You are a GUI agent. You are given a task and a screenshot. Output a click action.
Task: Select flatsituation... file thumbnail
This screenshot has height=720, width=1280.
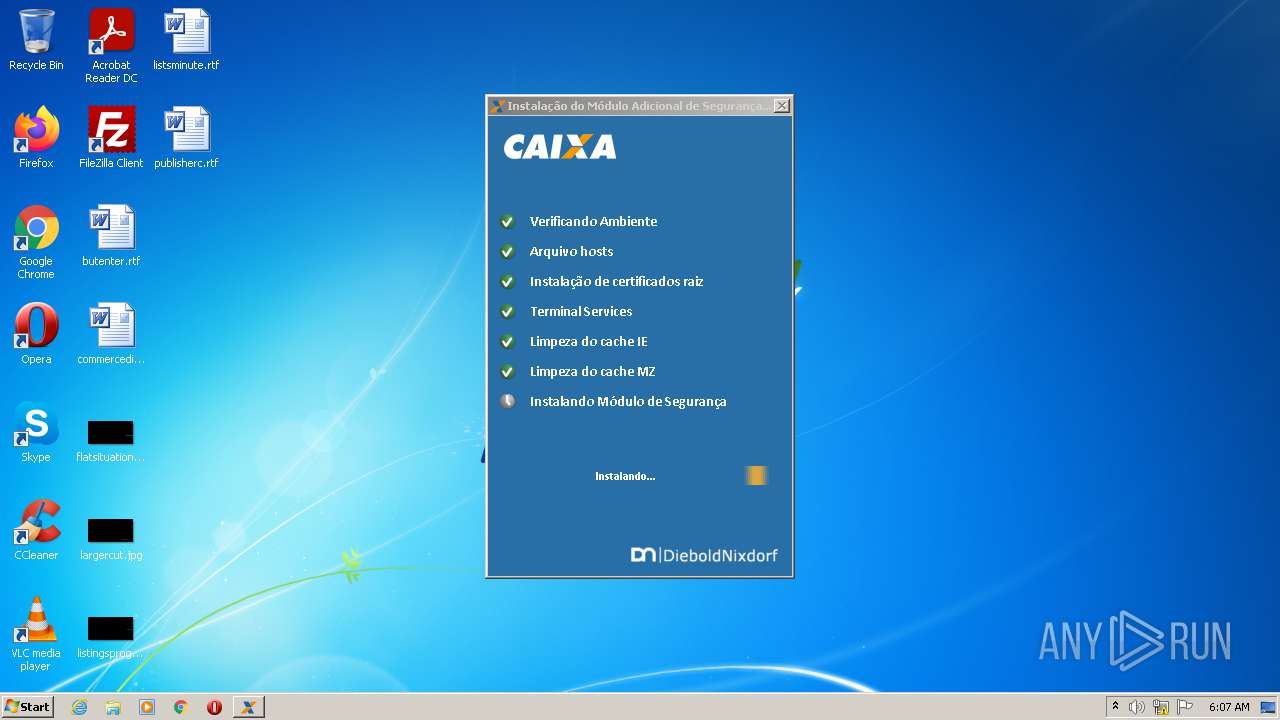pos(111,442)
